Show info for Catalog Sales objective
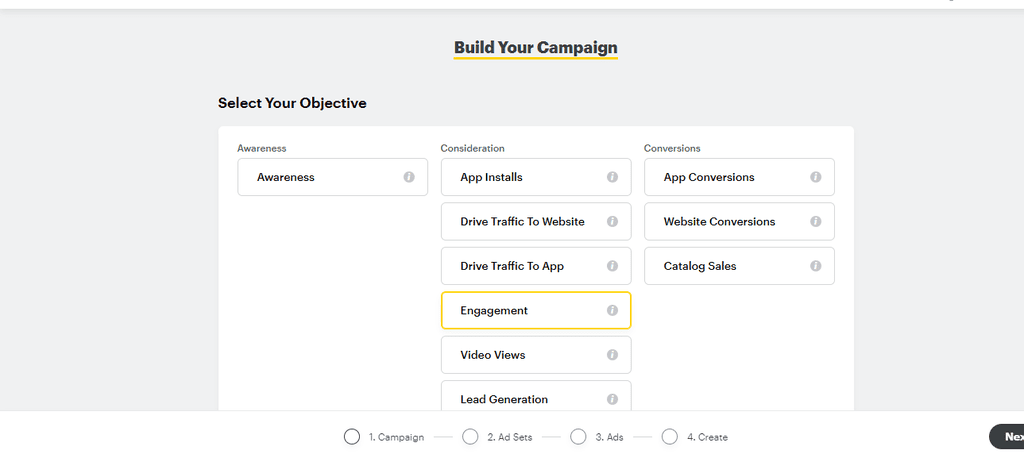This screenshot has height=454, width=1024. coord(816,266)
